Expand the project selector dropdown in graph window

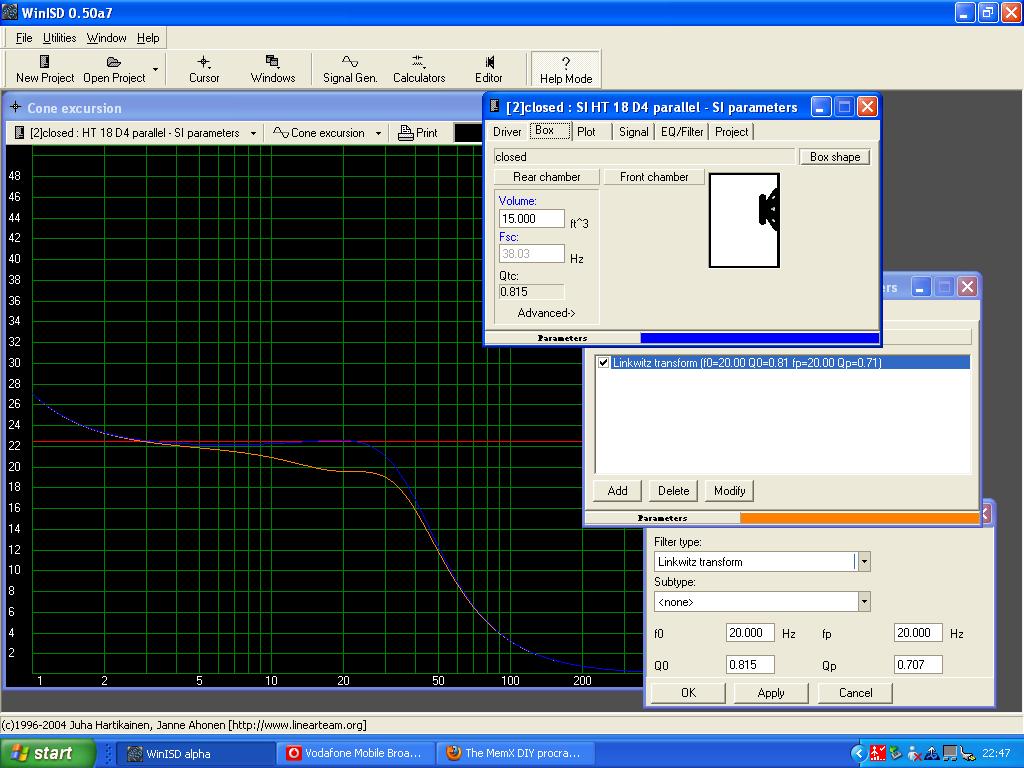[253, 133]
